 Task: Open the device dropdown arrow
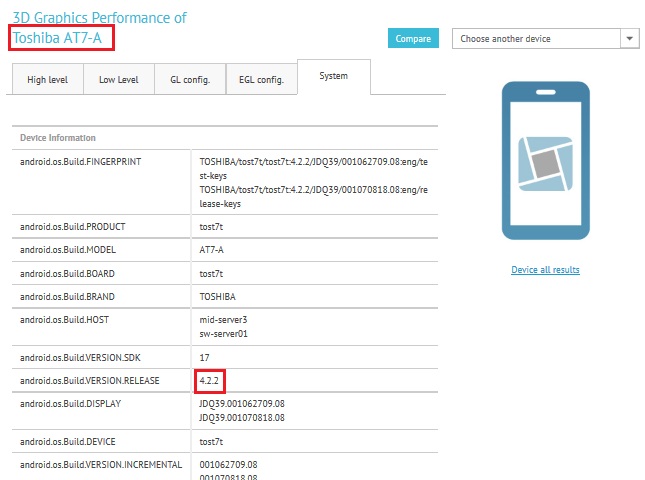(629, 39)
